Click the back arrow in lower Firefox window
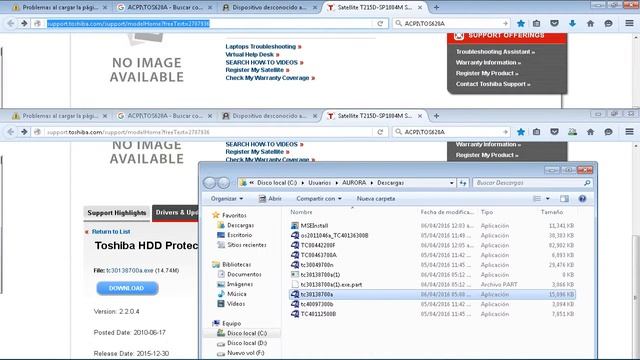Viewport: 640px width, 360px height. point(11,132)
